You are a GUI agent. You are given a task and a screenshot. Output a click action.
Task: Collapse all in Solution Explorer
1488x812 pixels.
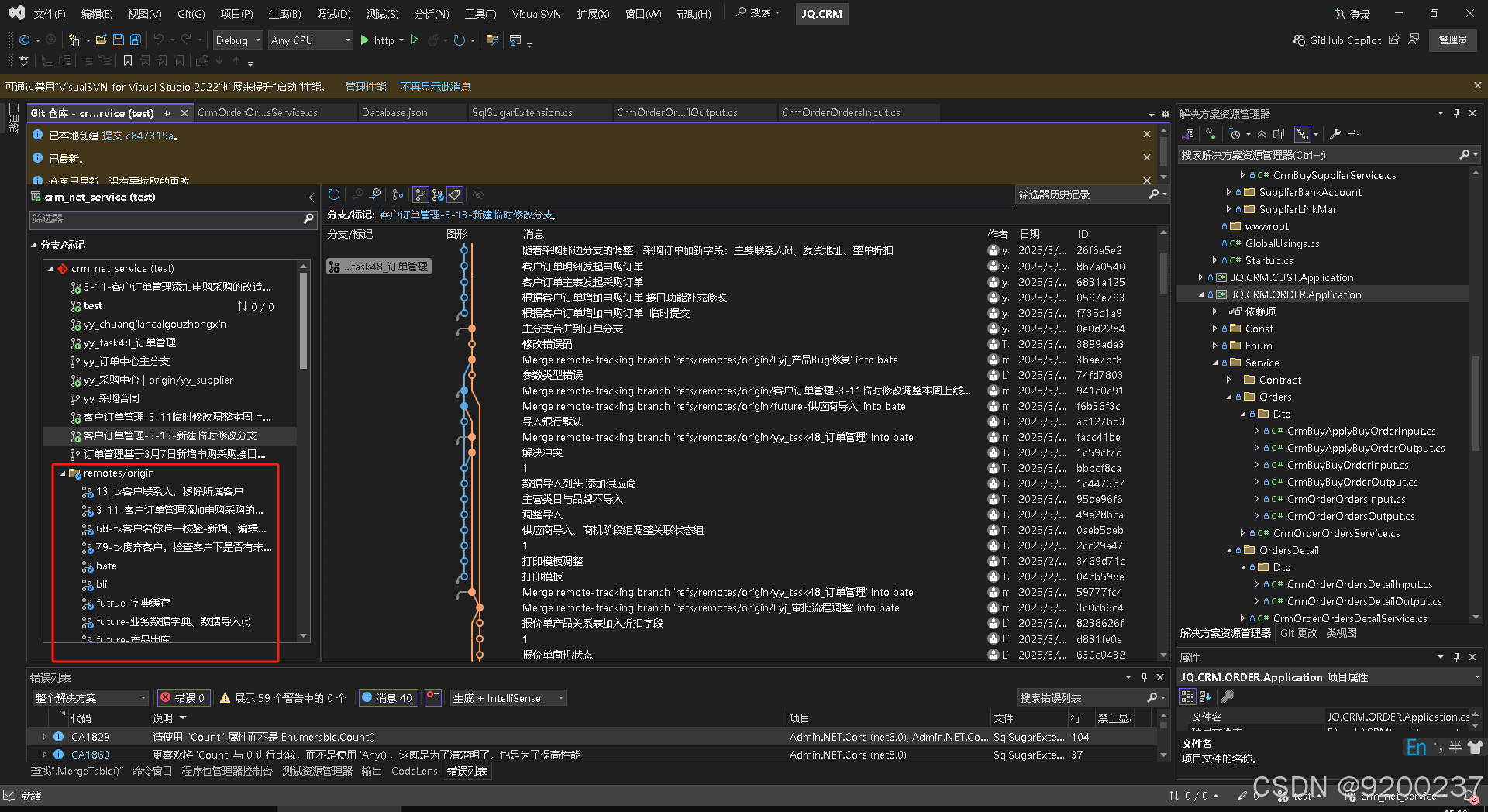coord(1262,134)
